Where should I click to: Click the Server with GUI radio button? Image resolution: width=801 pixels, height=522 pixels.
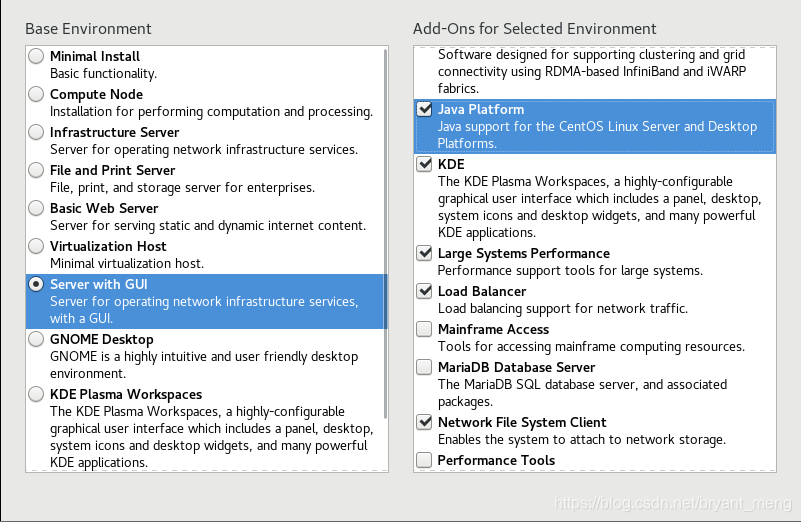click(x=36, y=284)
